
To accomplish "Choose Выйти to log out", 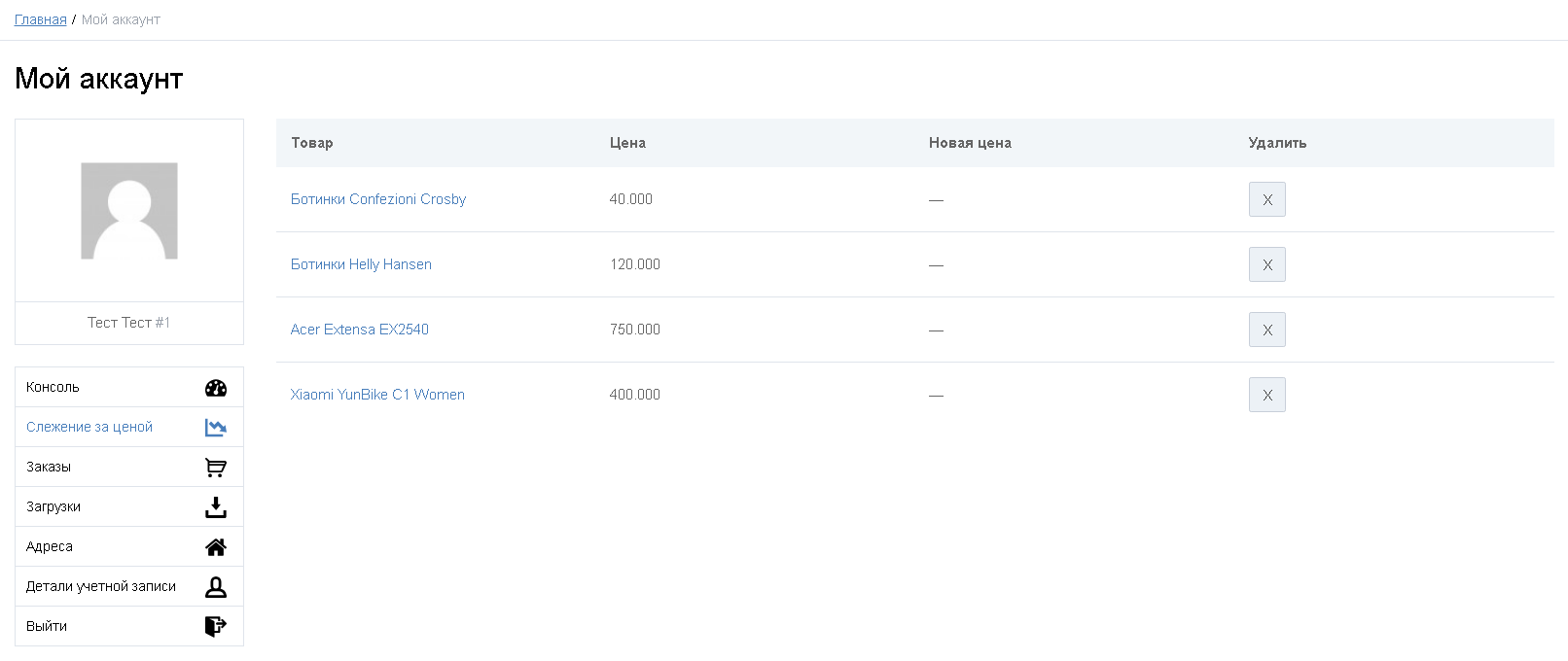I will pyautogui.click(x=129, y=626).
